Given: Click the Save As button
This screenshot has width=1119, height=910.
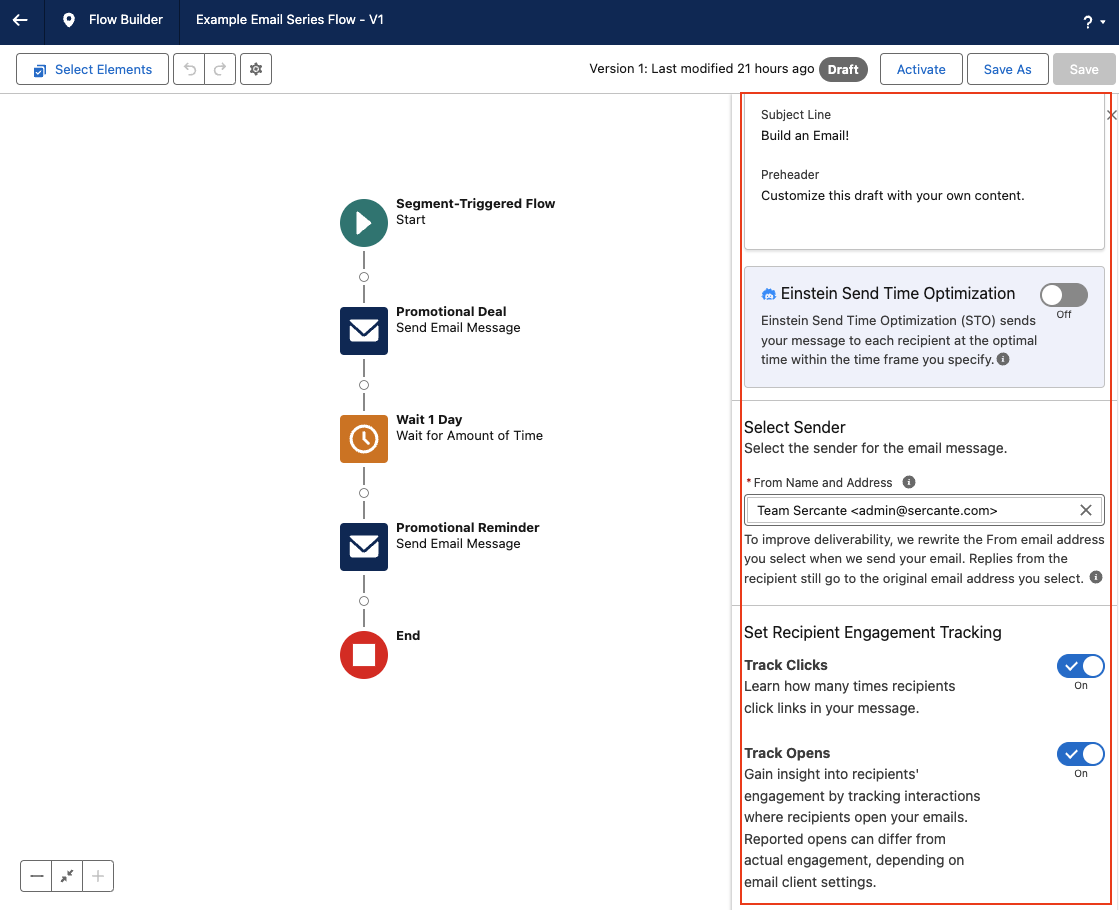Looking at the screenshot, I should (1007, 69).
